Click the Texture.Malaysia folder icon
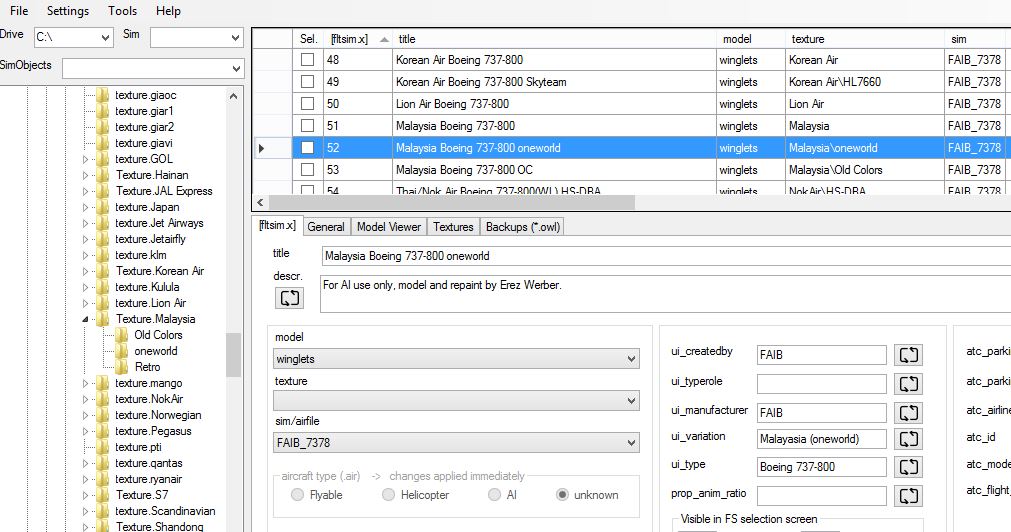This screenshot has height=532, width=1011. [103, 319]
